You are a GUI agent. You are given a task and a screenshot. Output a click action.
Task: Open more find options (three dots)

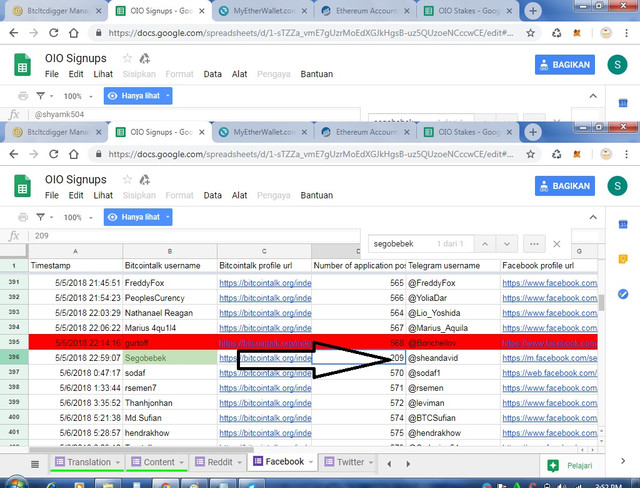tap(534, 244)
